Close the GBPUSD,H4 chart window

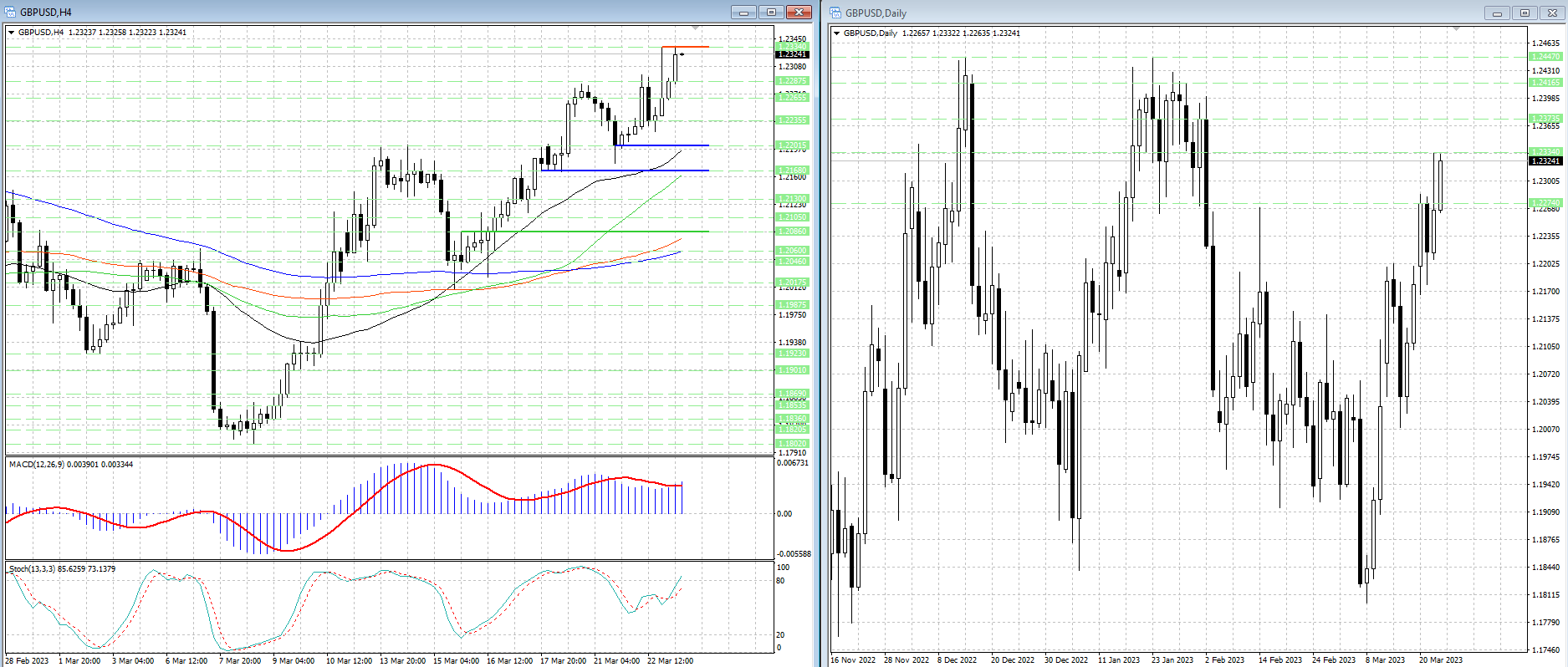799,12
